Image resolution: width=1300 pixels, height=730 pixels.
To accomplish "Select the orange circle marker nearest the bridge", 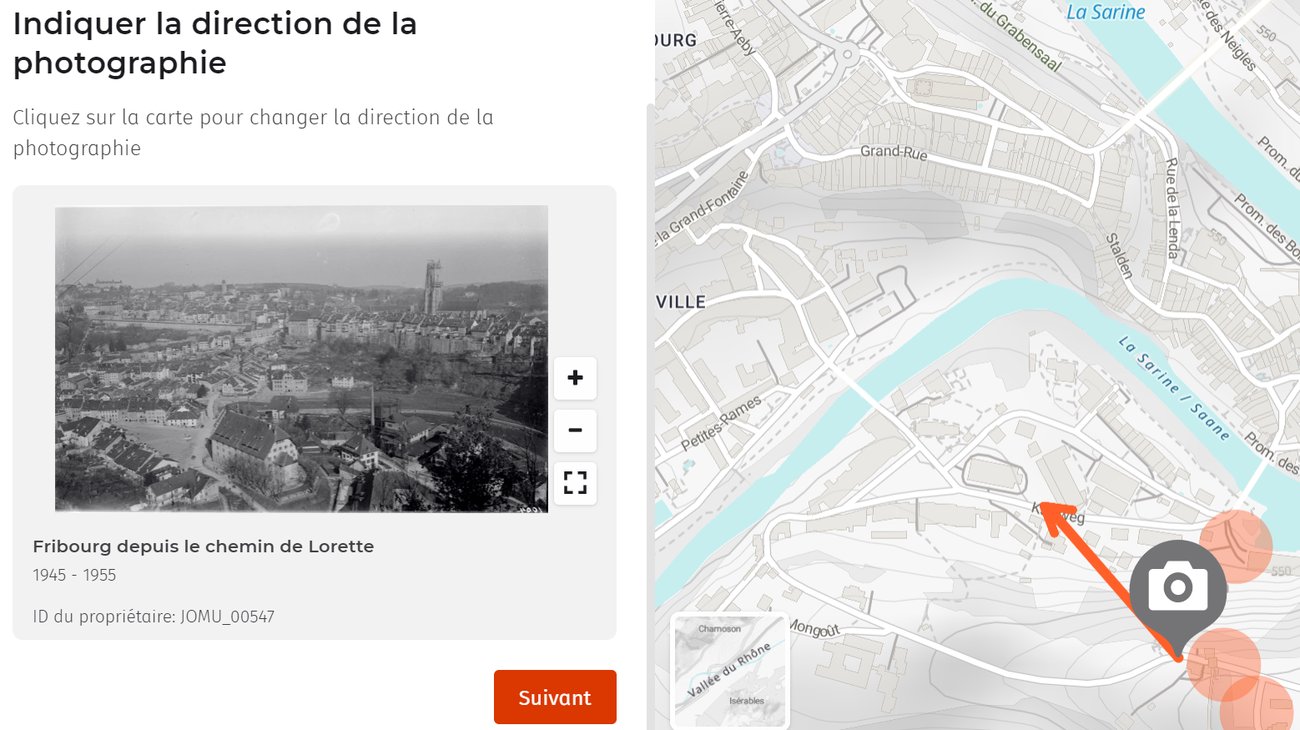I will (x=1236, y=546).
